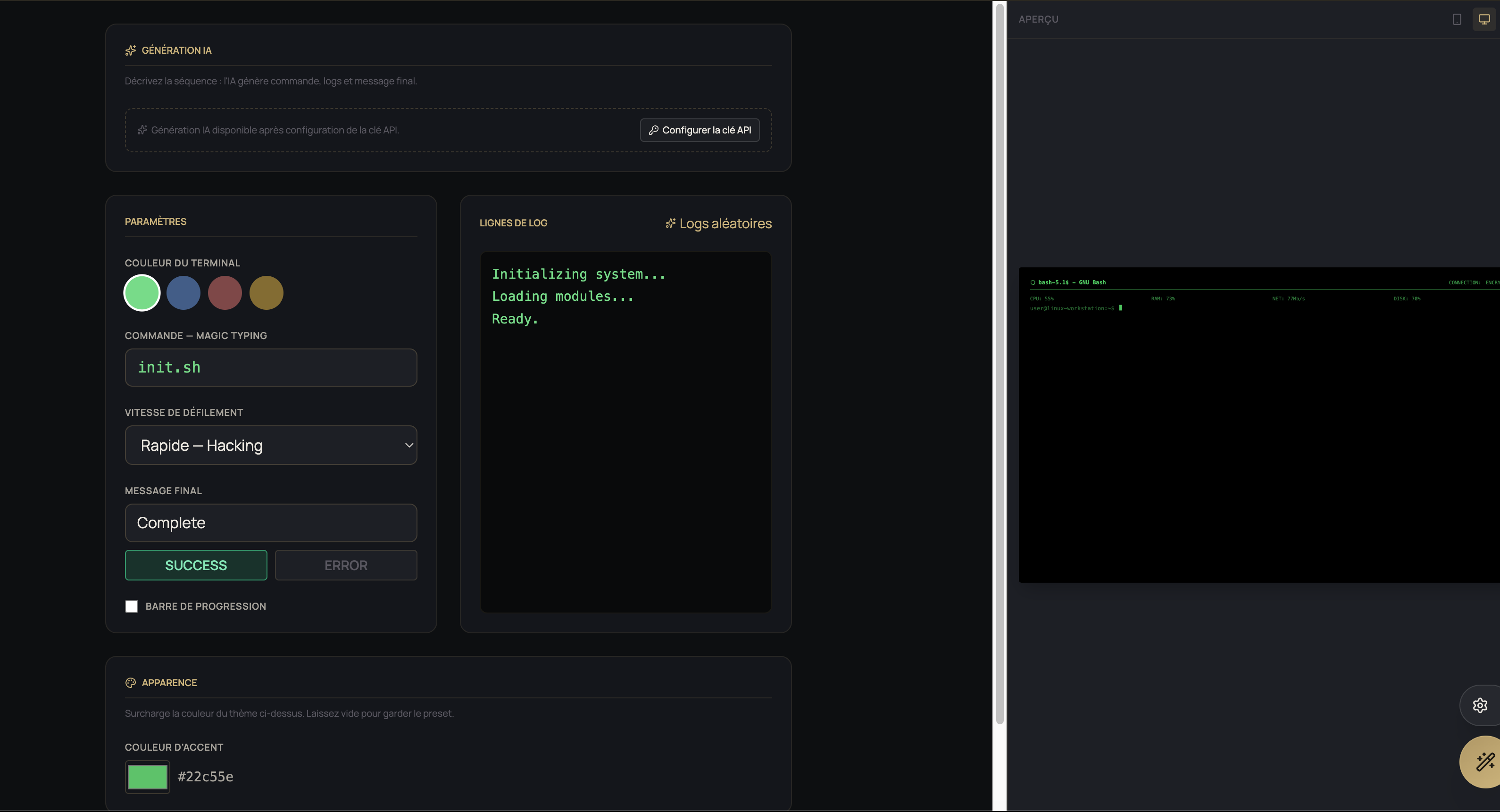Choose the red terminal color swatch
1500x812 pixels.
point(225,293)
